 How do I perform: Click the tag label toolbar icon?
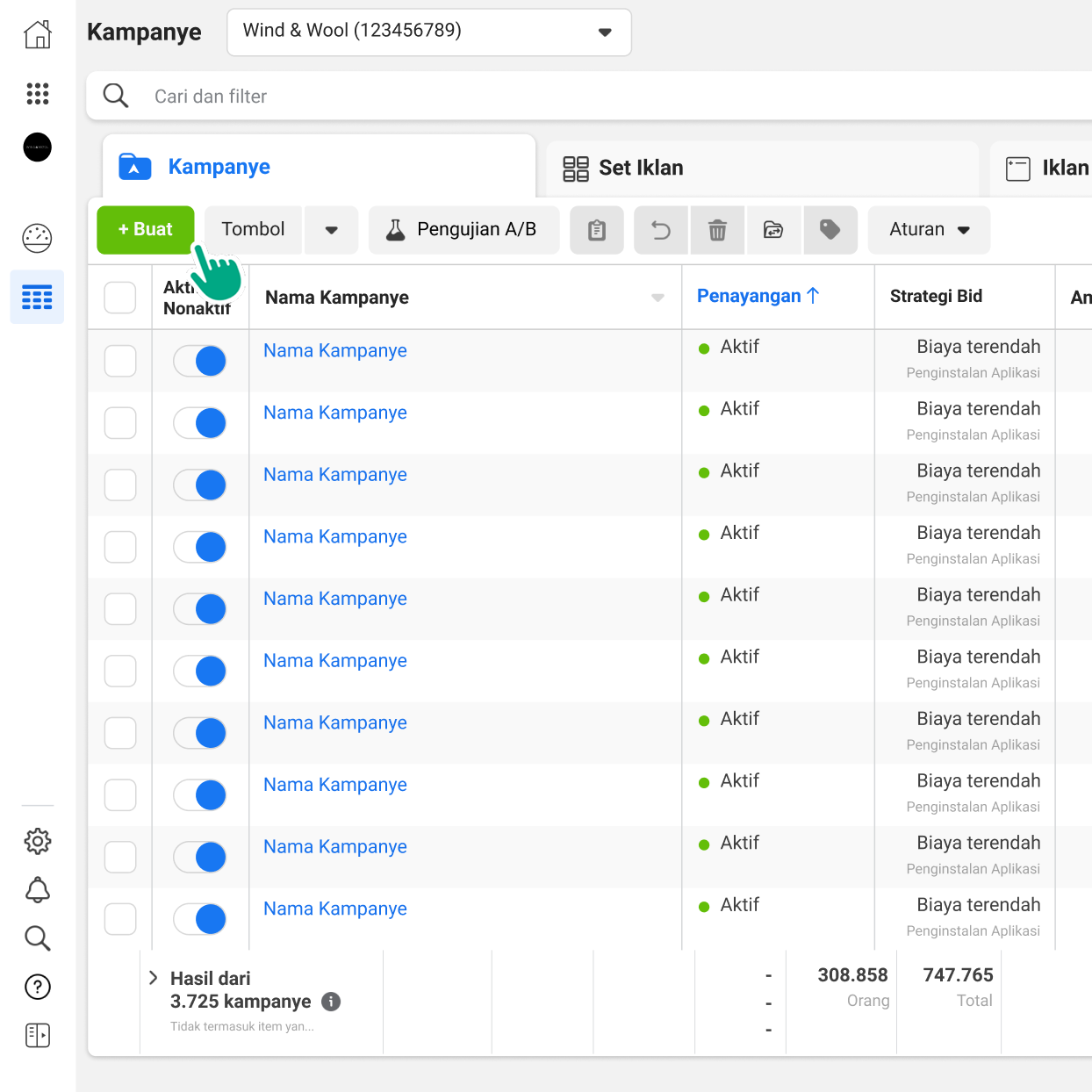tap(830, 230)
